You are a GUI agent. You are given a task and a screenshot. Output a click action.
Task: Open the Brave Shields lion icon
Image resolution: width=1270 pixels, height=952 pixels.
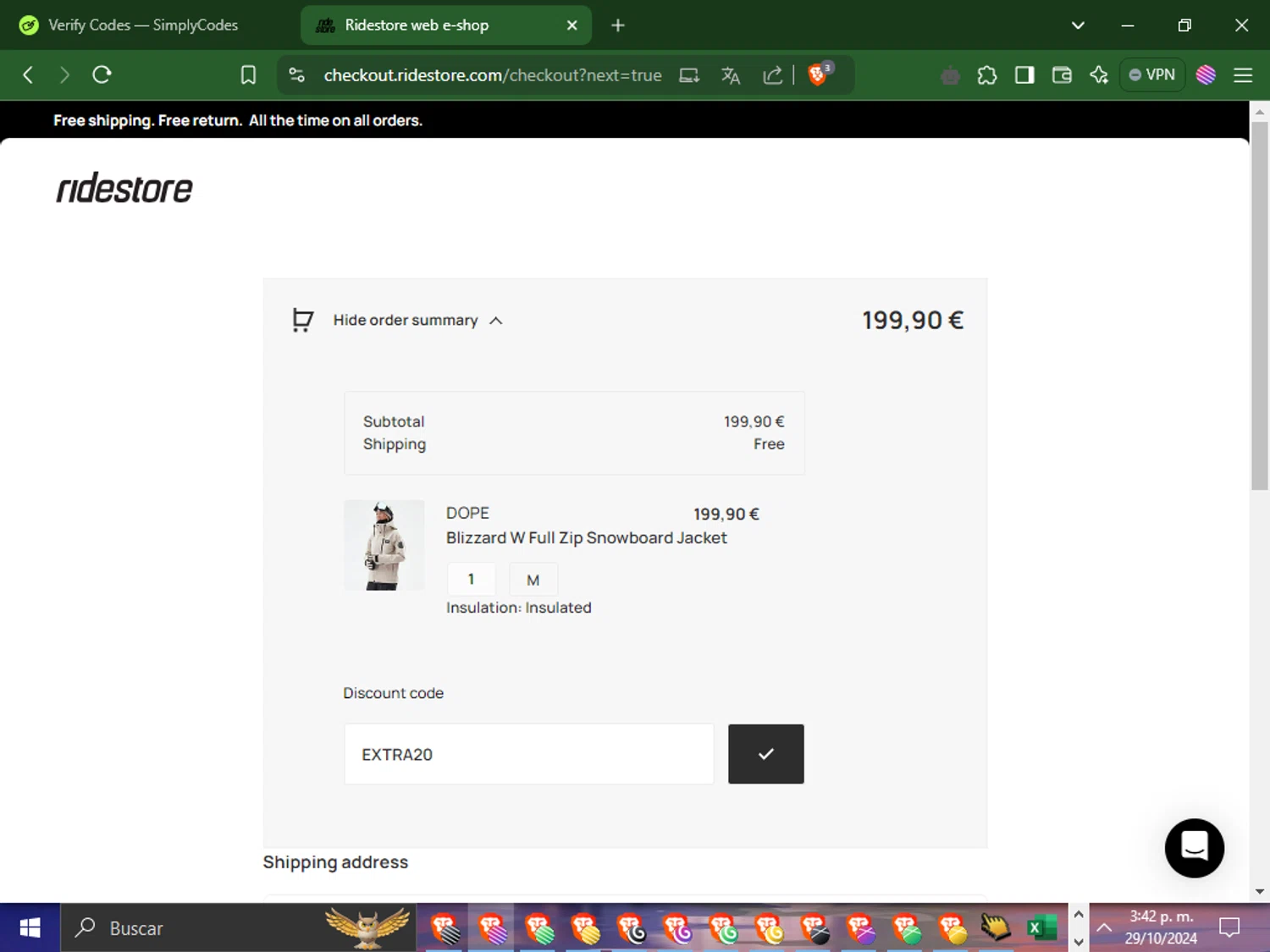pos(819,74)
